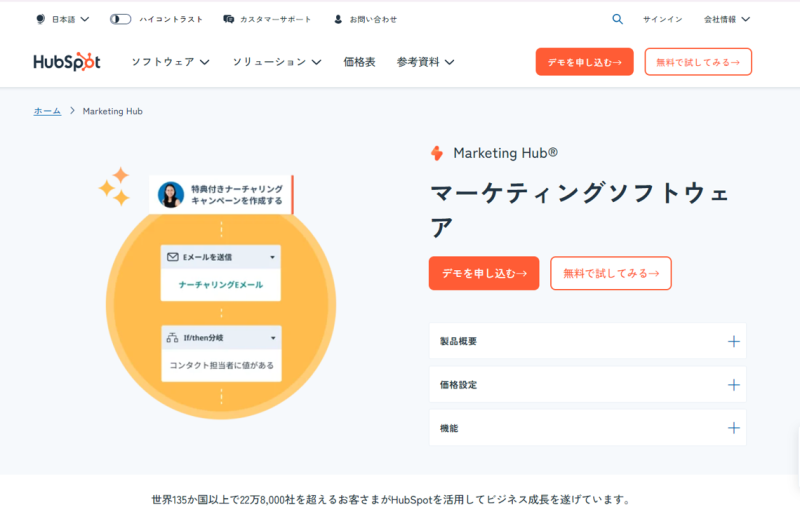Image resolution: width=800 pixels, height=526 pixels.
Task: Click header 無料で試してみる button
Action: (698, 62)
